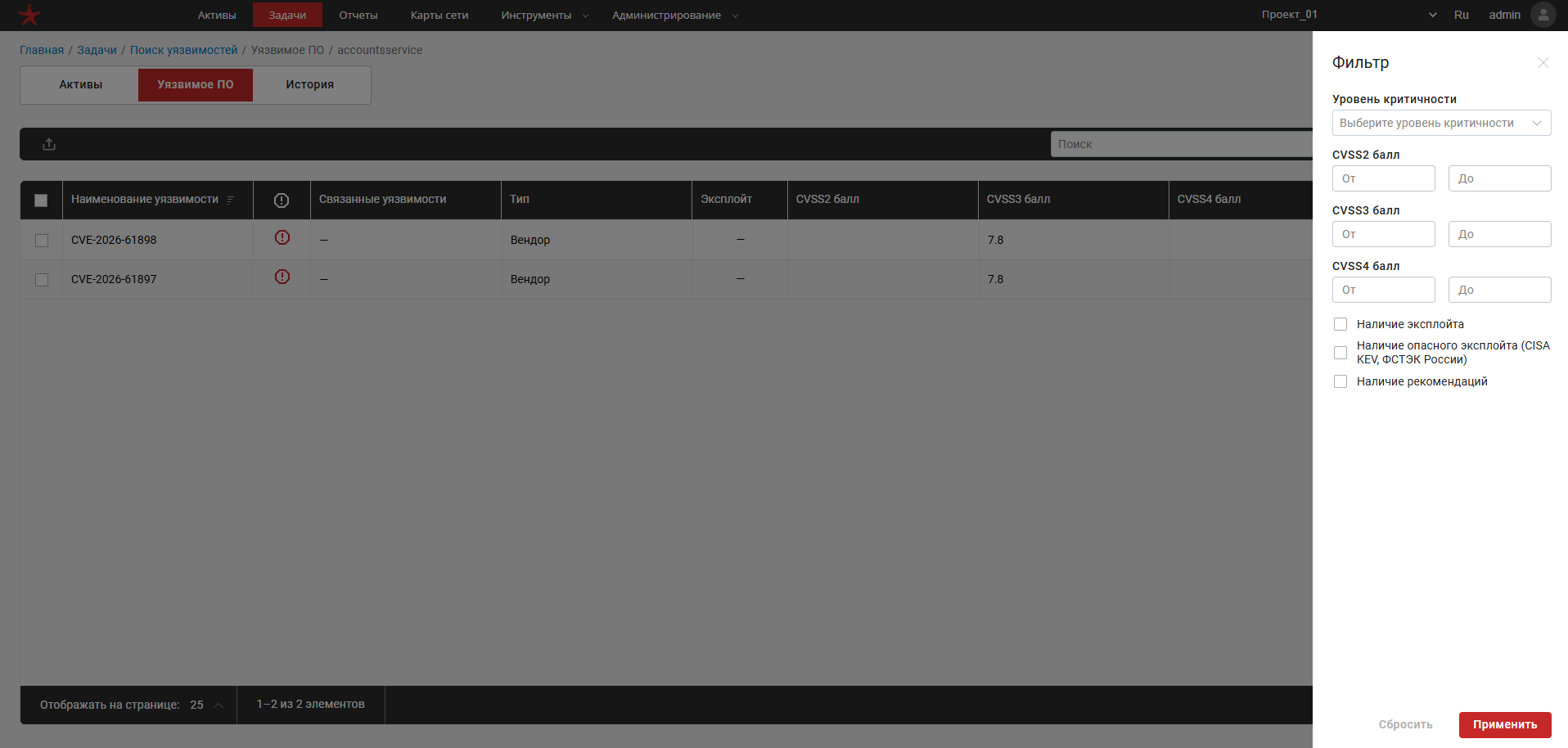Select the CVE-2026-61898 row checkbox

[42, 241]
